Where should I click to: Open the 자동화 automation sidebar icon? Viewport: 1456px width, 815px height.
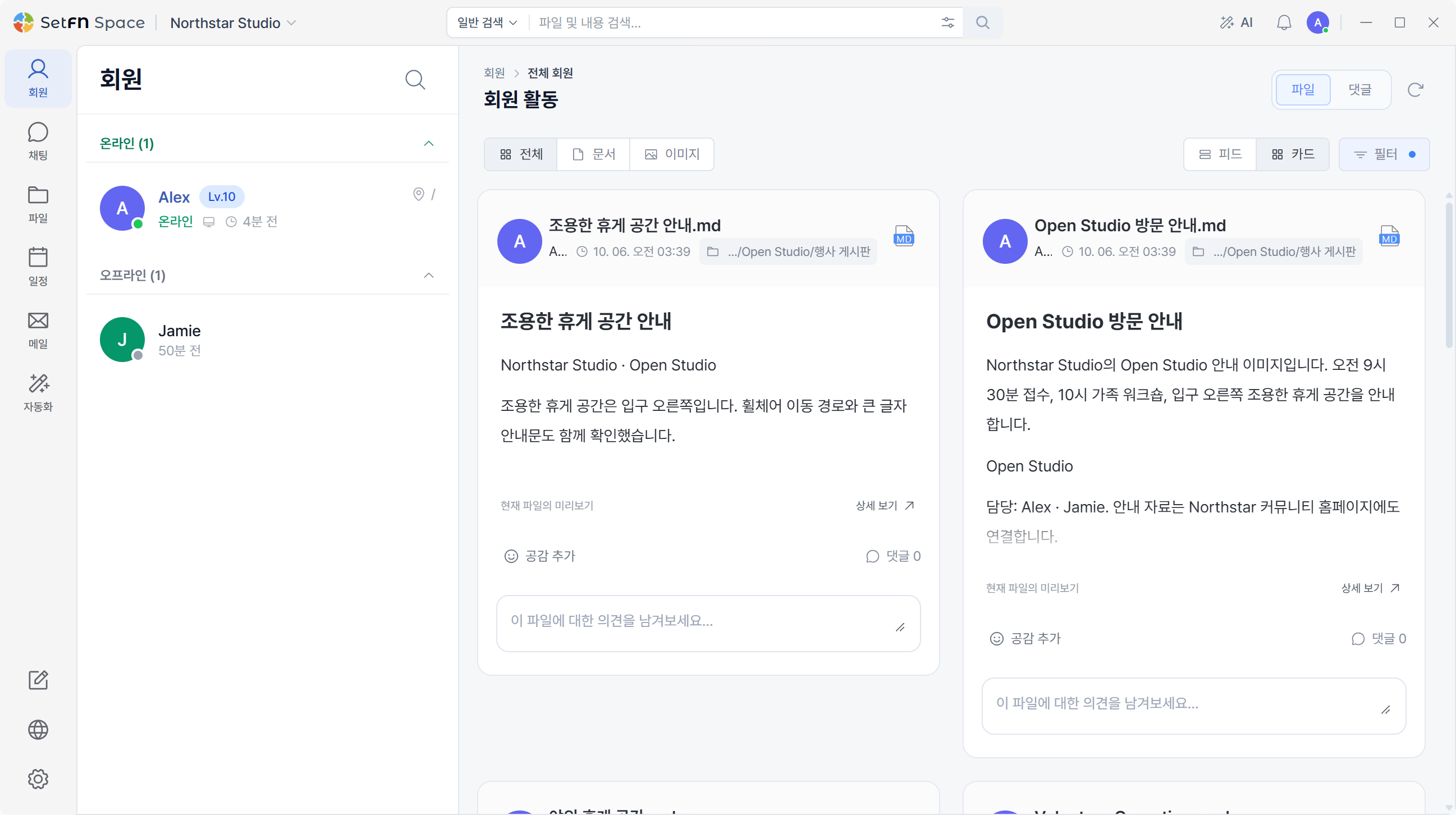(38, 393)
